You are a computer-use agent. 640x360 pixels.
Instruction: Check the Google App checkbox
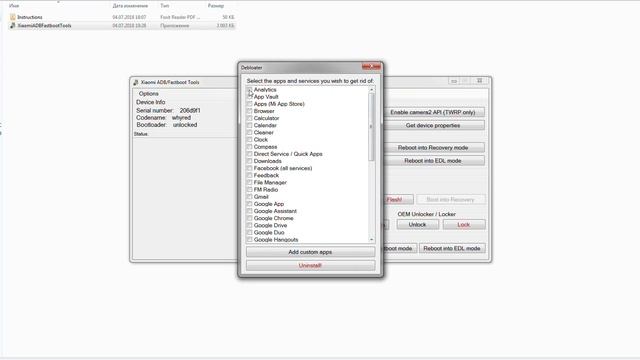click(249, 204)
